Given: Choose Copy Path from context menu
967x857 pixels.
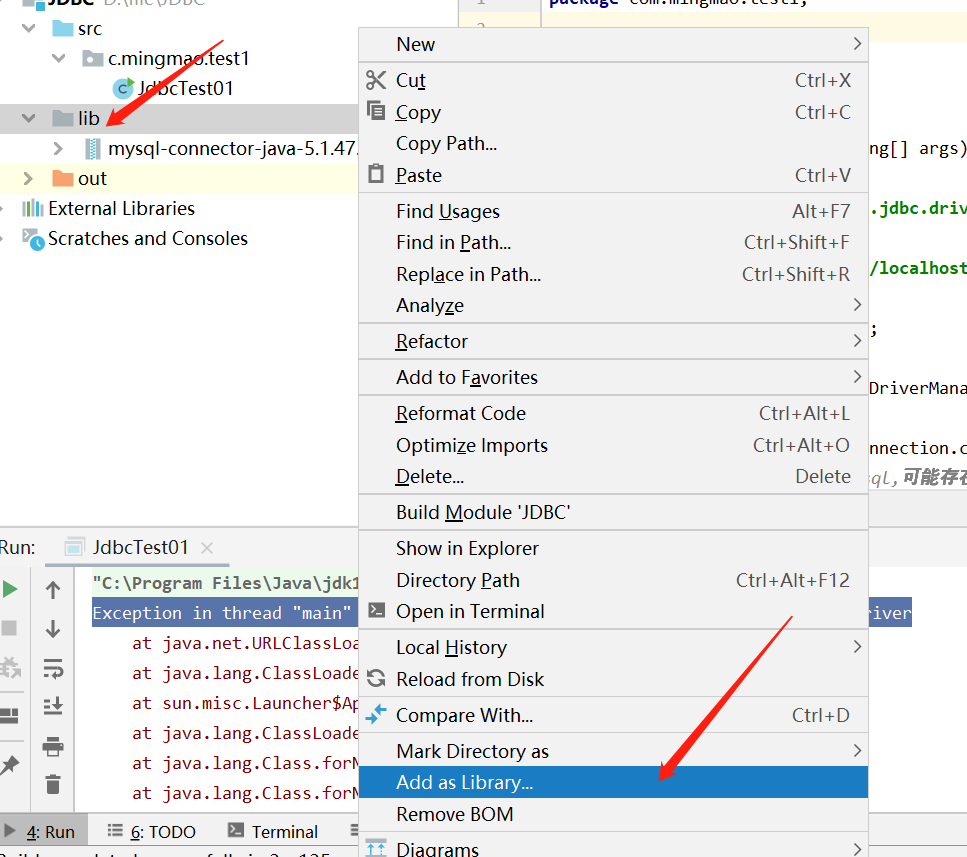Looking at the screenshot, I should click(613, 143).
